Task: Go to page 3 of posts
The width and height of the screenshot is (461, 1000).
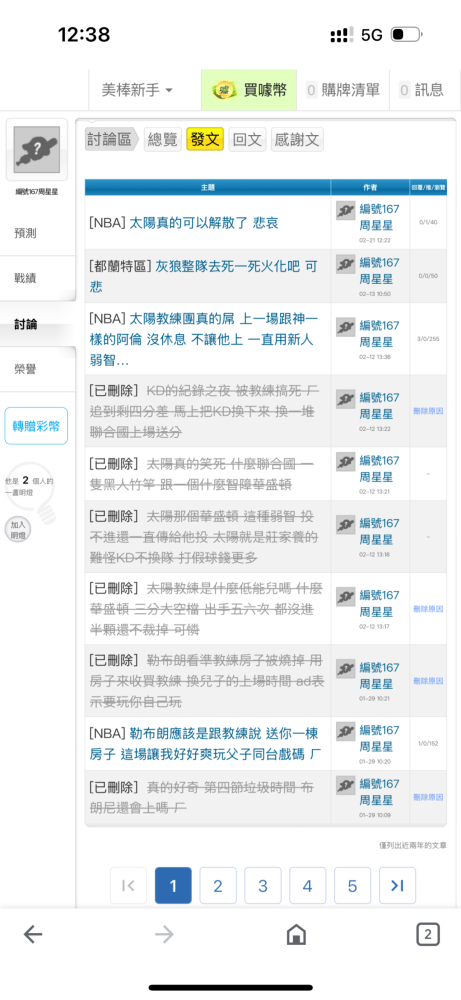Action: (263, 885)
